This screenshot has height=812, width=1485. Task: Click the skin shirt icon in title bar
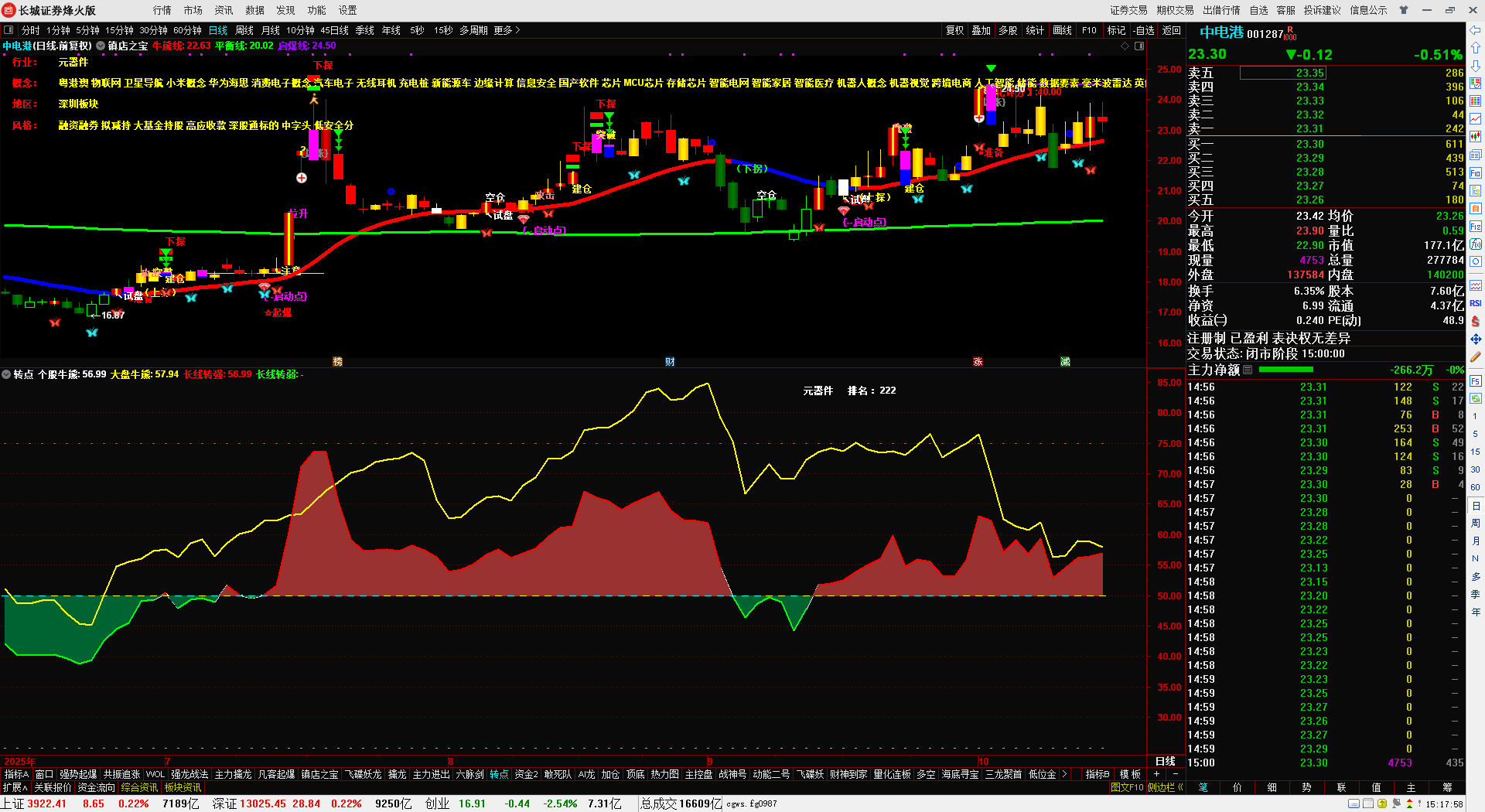click(1404, 10)
